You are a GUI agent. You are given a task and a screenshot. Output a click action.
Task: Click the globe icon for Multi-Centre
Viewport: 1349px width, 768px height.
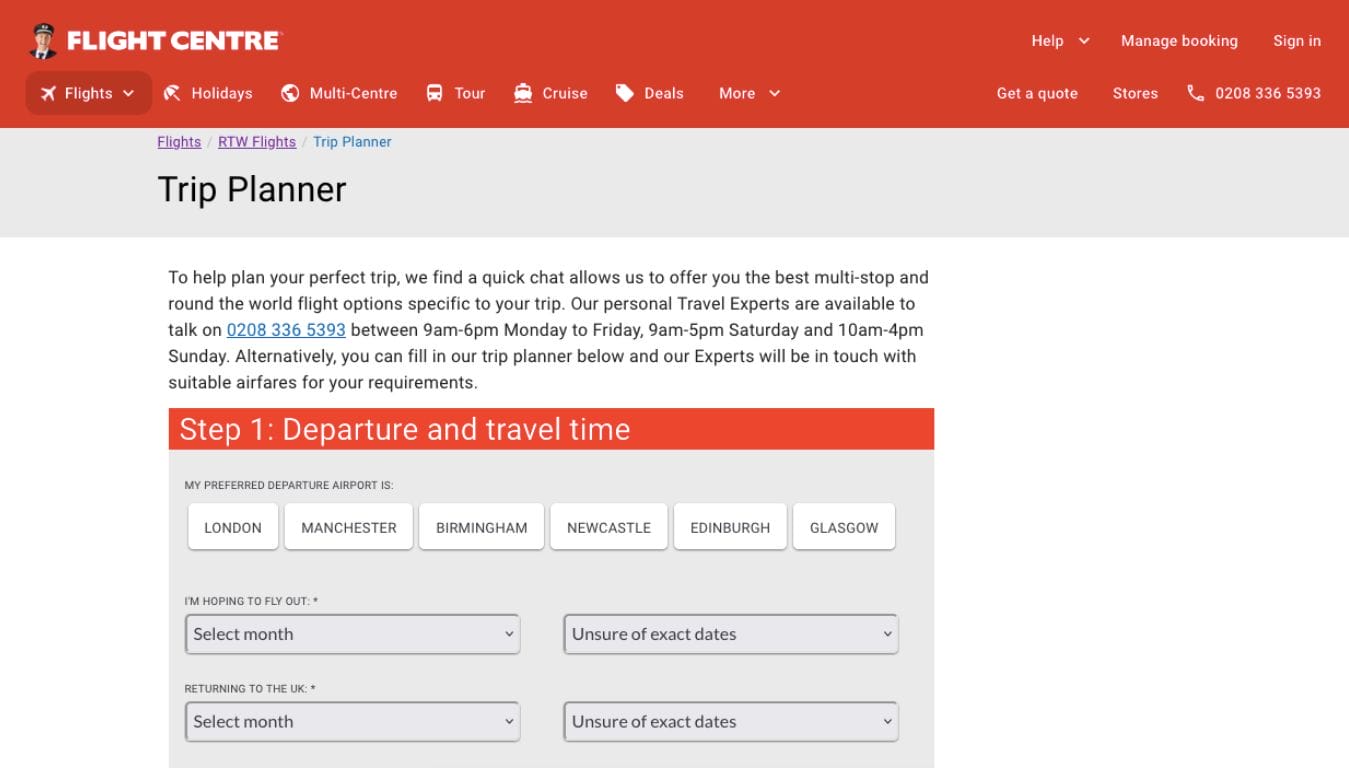[290, 93]
